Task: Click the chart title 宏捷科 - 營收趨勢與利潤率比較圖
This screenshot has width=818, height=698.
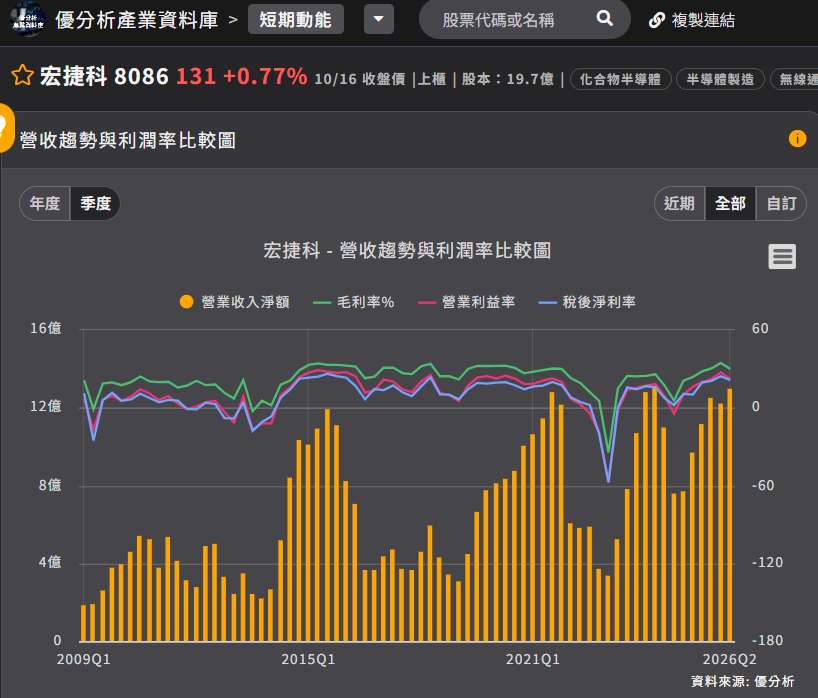Action: pyautogui.click(x=407, y=250)
